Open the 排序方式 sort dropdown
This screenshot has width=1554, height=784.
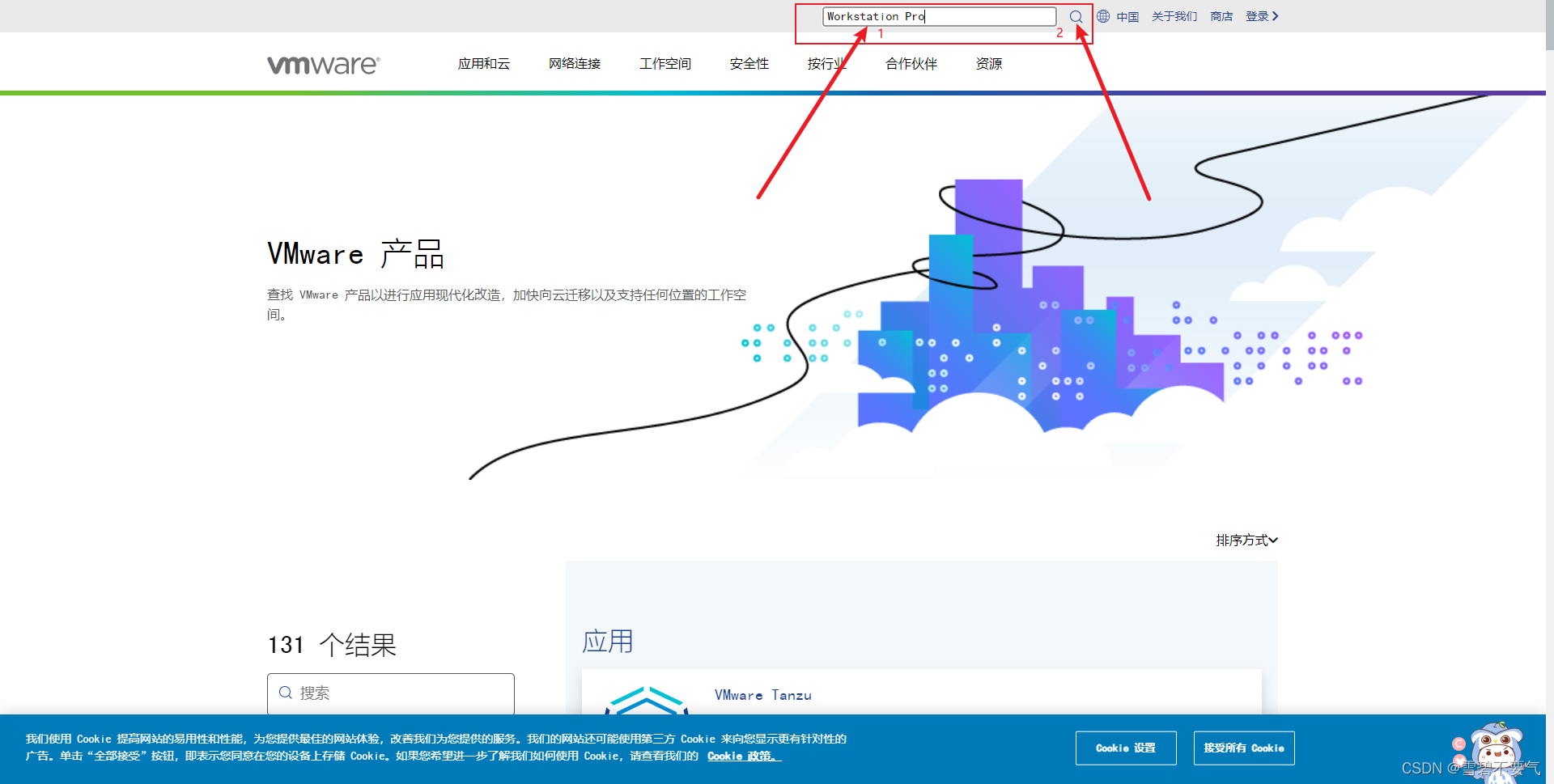(x=1246, y=540)
